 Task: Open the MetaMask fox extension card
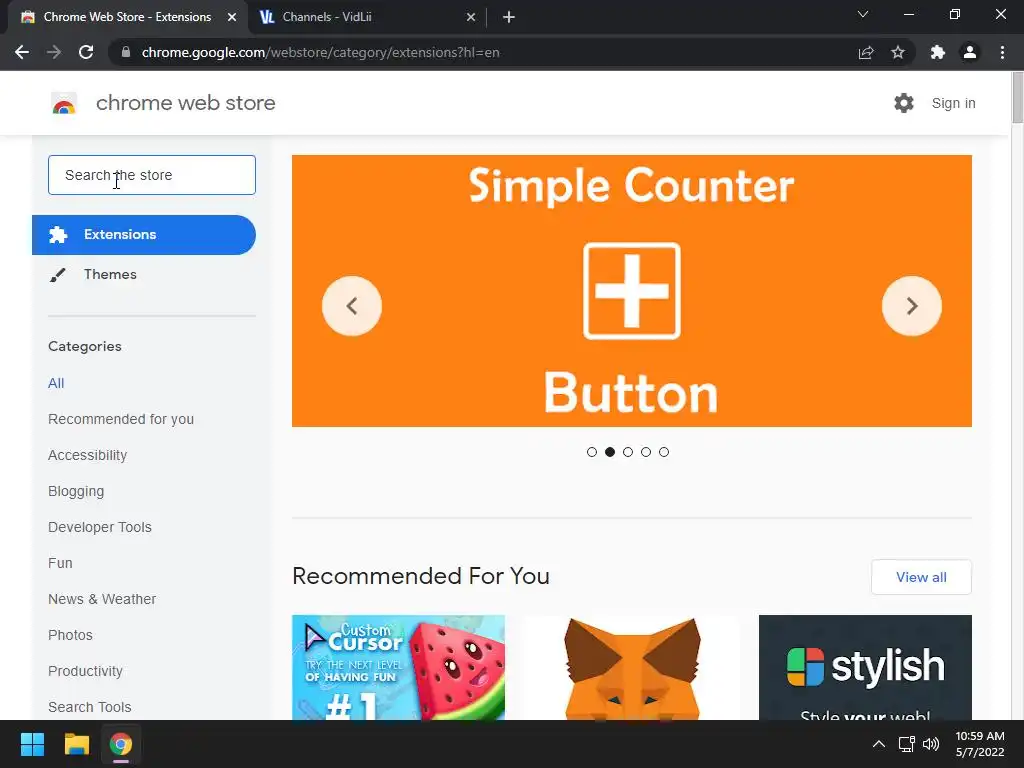point(632,667)
